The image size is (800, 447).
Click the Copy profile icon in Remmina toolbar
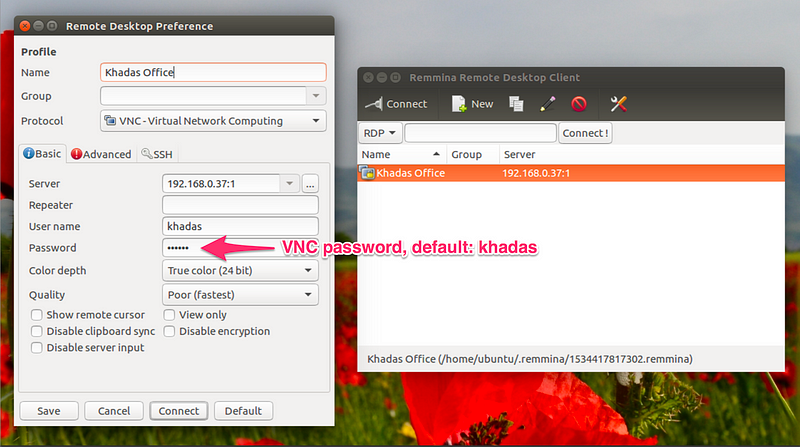(x=516, y=104)
